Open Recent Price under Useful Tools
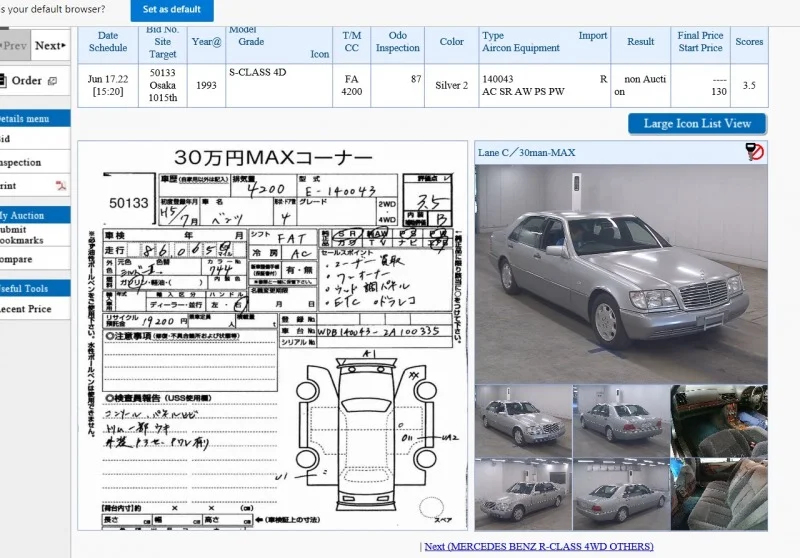The width and height of the screenshot is (800, 558). tap(25, 309)
